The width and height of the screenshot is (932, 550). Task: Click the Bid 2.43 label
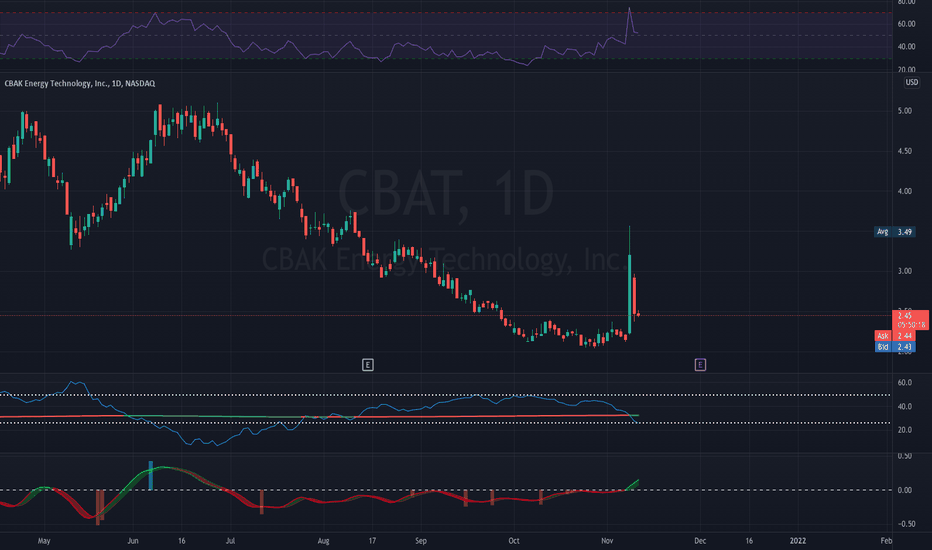tap(895, 347)
